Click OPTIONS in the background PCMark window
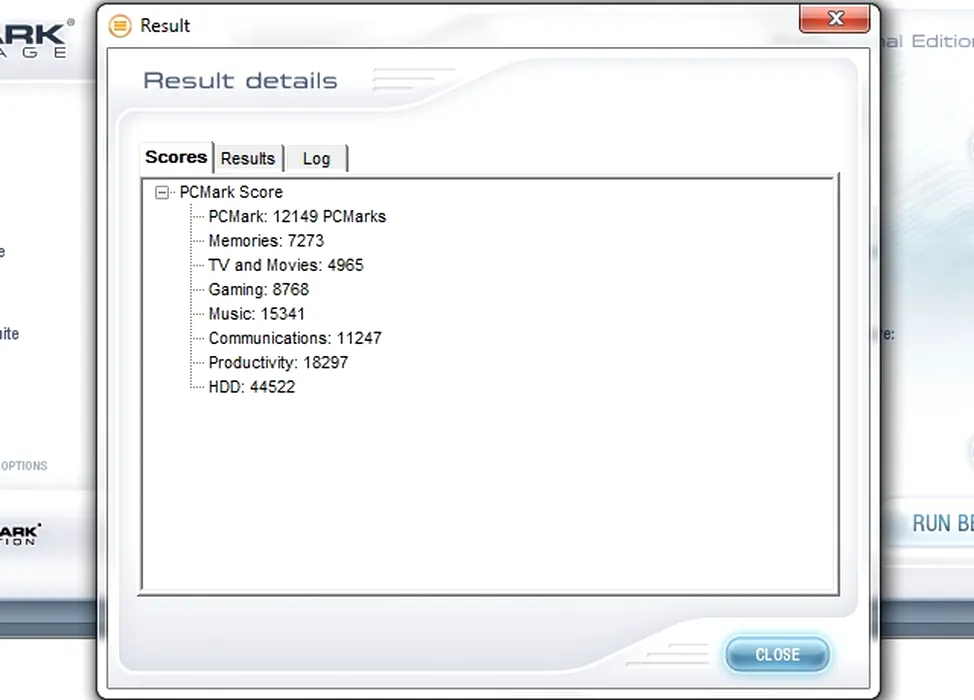This screenshot has height=700, width=974. tap(24, 466)
